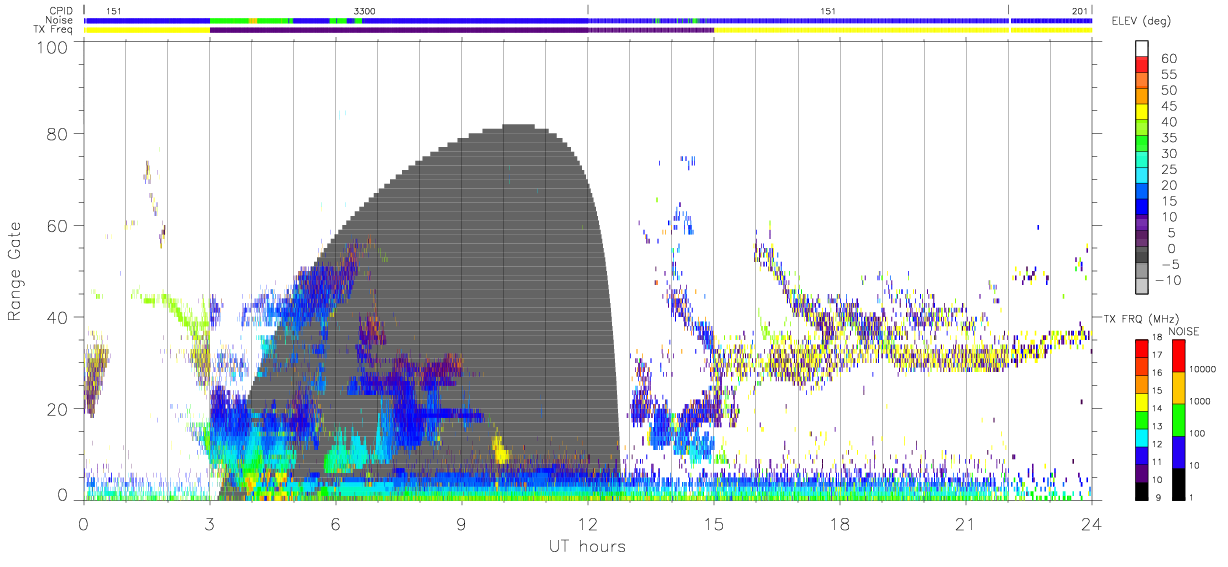The height and width of the screenshot is (567, 1228).
Task: Click the 'Range Gate' axis title
Action: 15,271
